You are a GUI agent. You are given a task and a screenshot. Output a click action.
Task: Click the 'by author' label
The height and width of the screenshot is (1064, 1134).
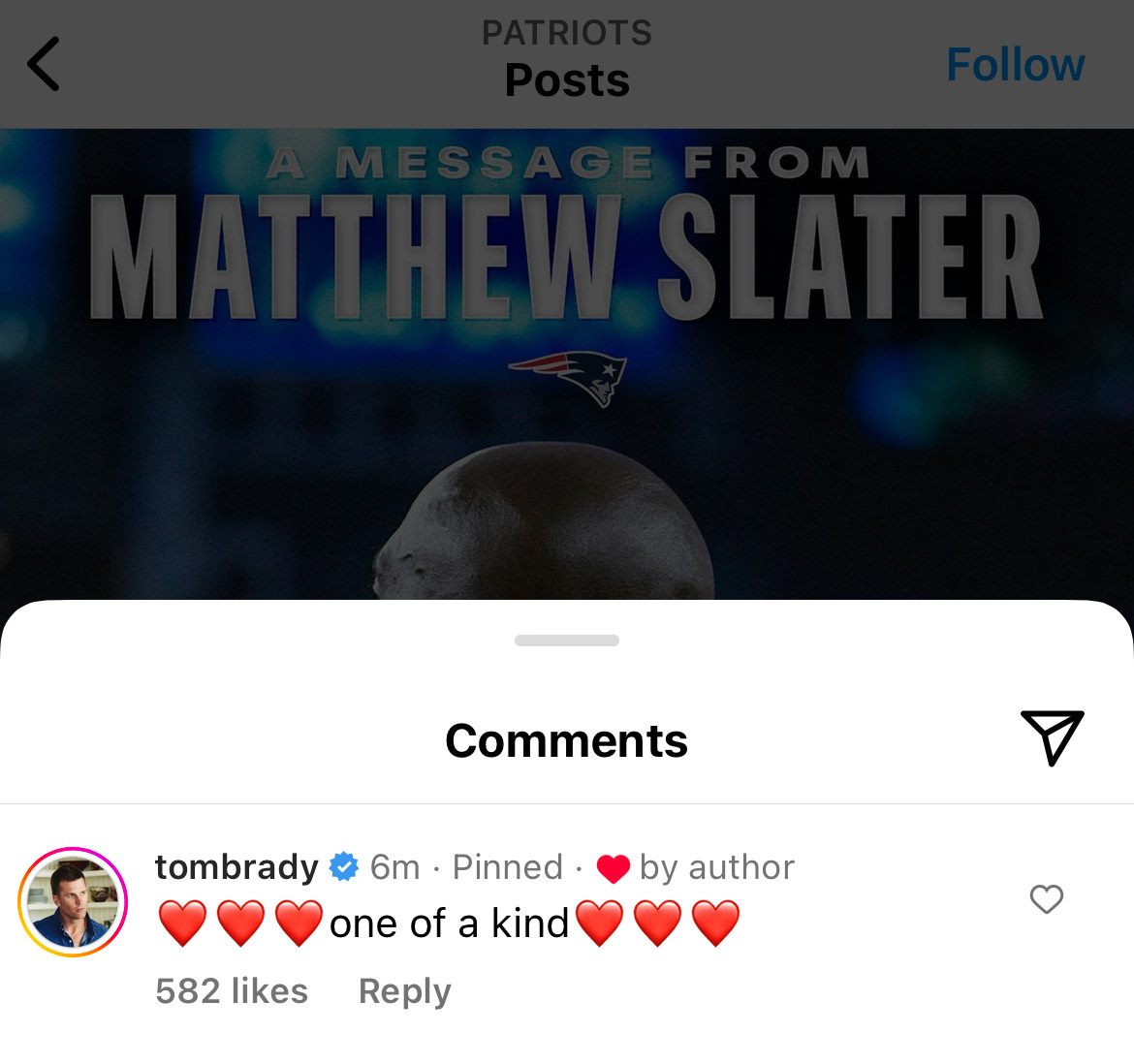pyautogui.click(x=716, y=867)
